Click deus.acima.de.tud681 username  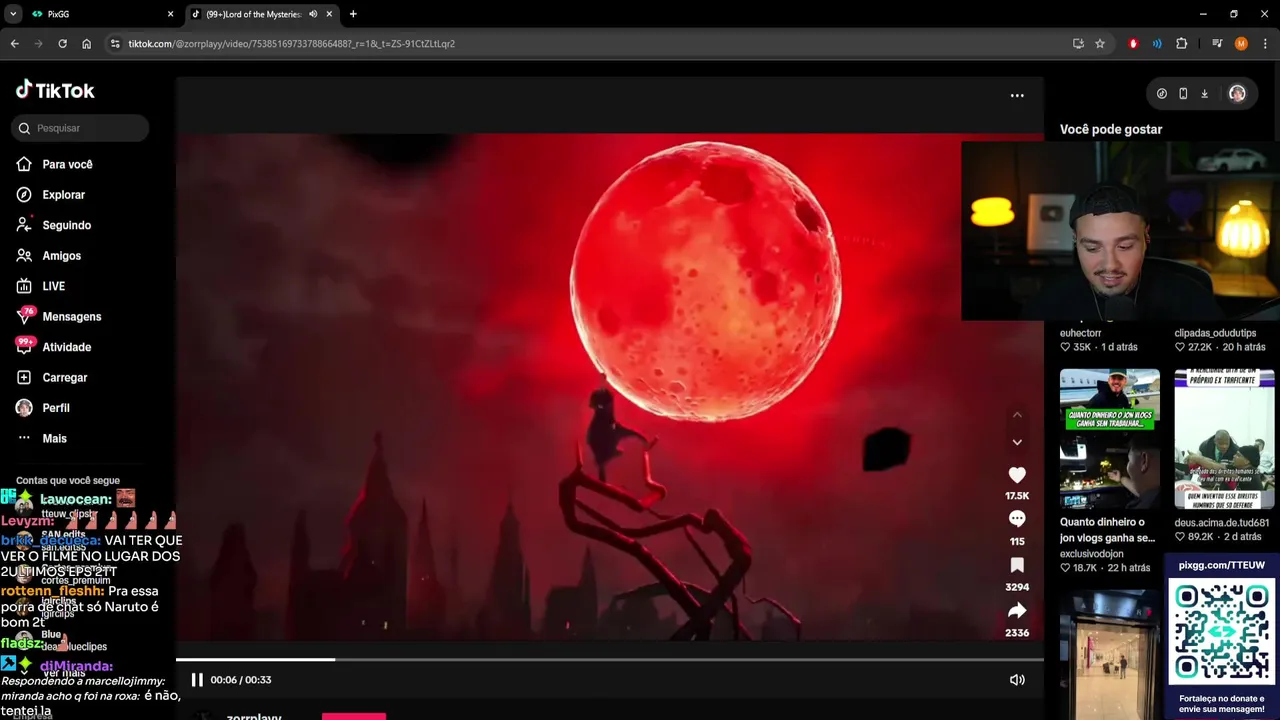[1222, 523]
